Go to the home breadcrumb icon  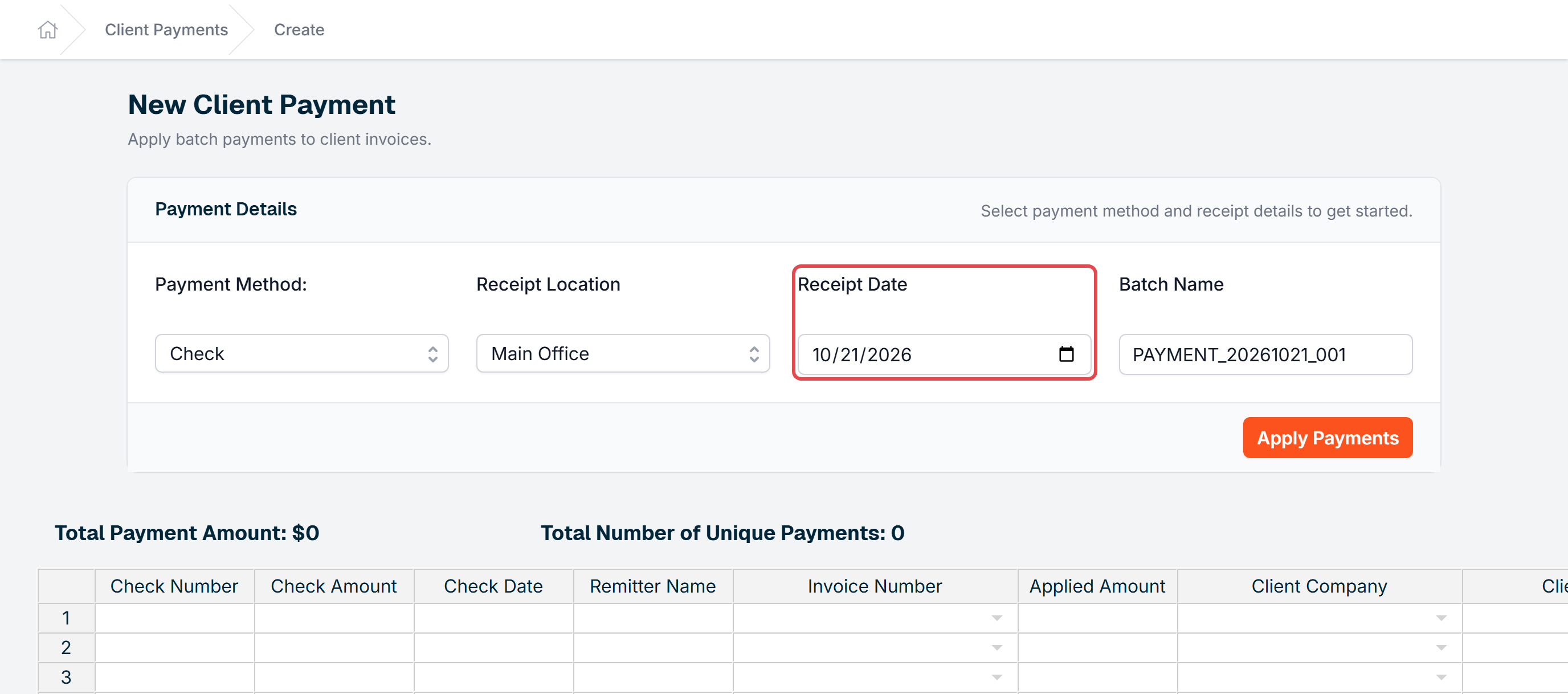[47, 30]
